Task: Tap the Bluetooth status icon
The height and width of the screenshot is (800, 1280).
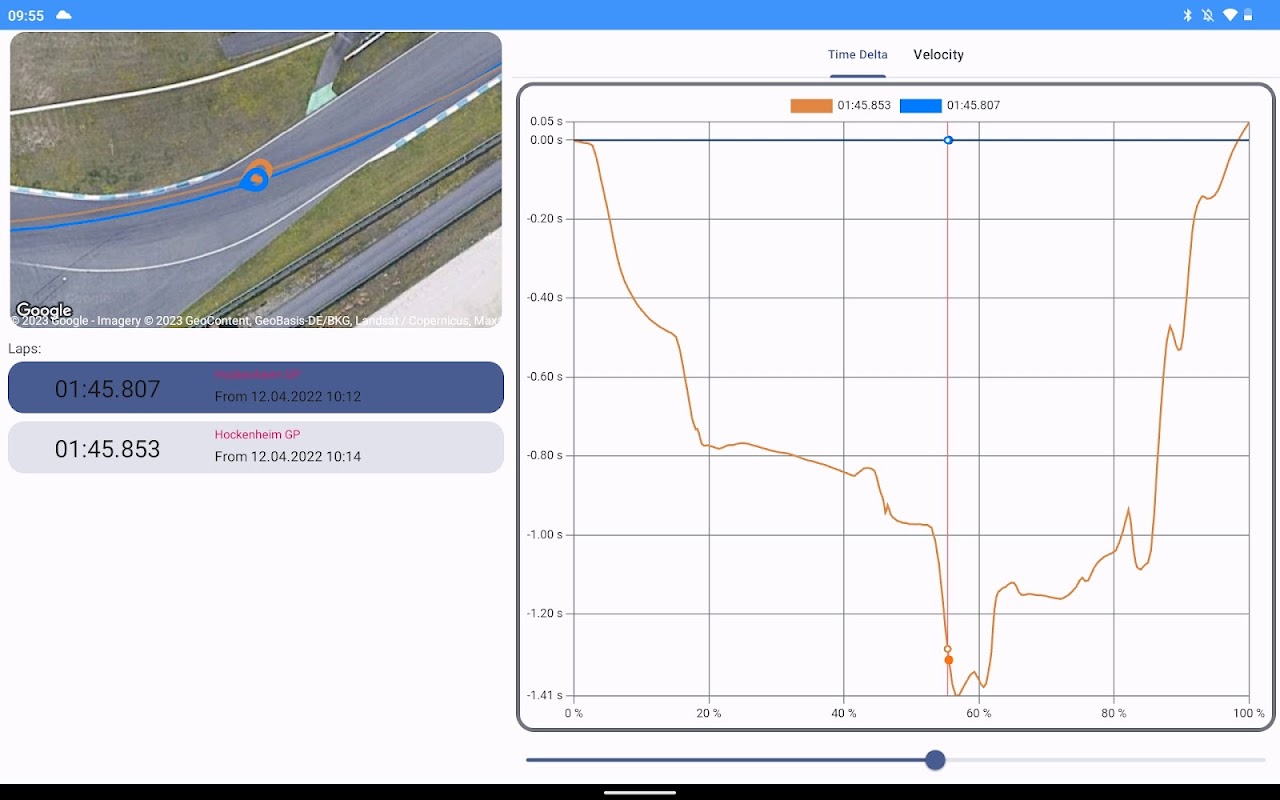Action: coord(1188,15)
